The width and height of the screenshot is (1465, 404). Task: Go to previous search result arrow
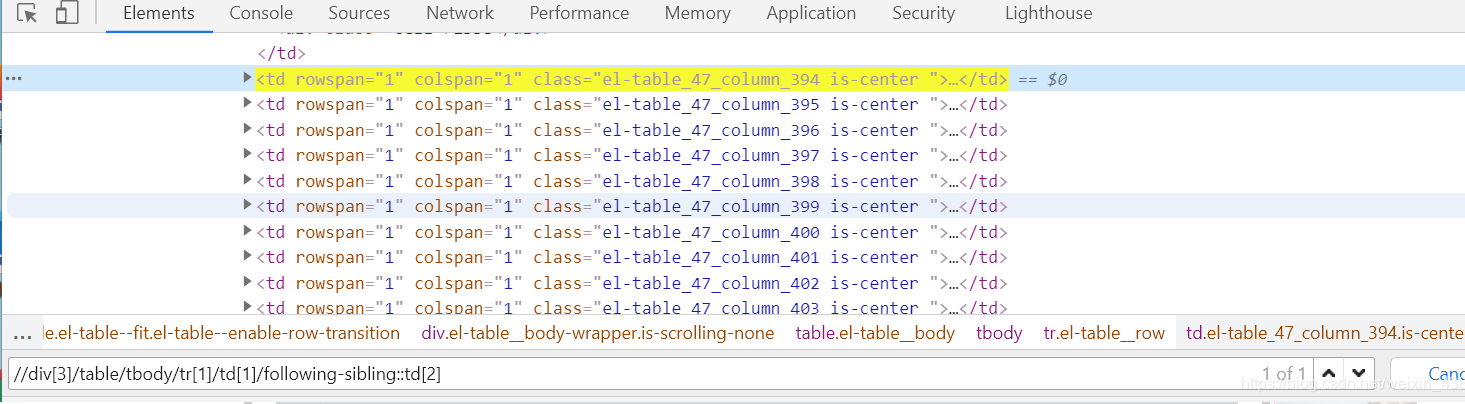[1328, 373]
